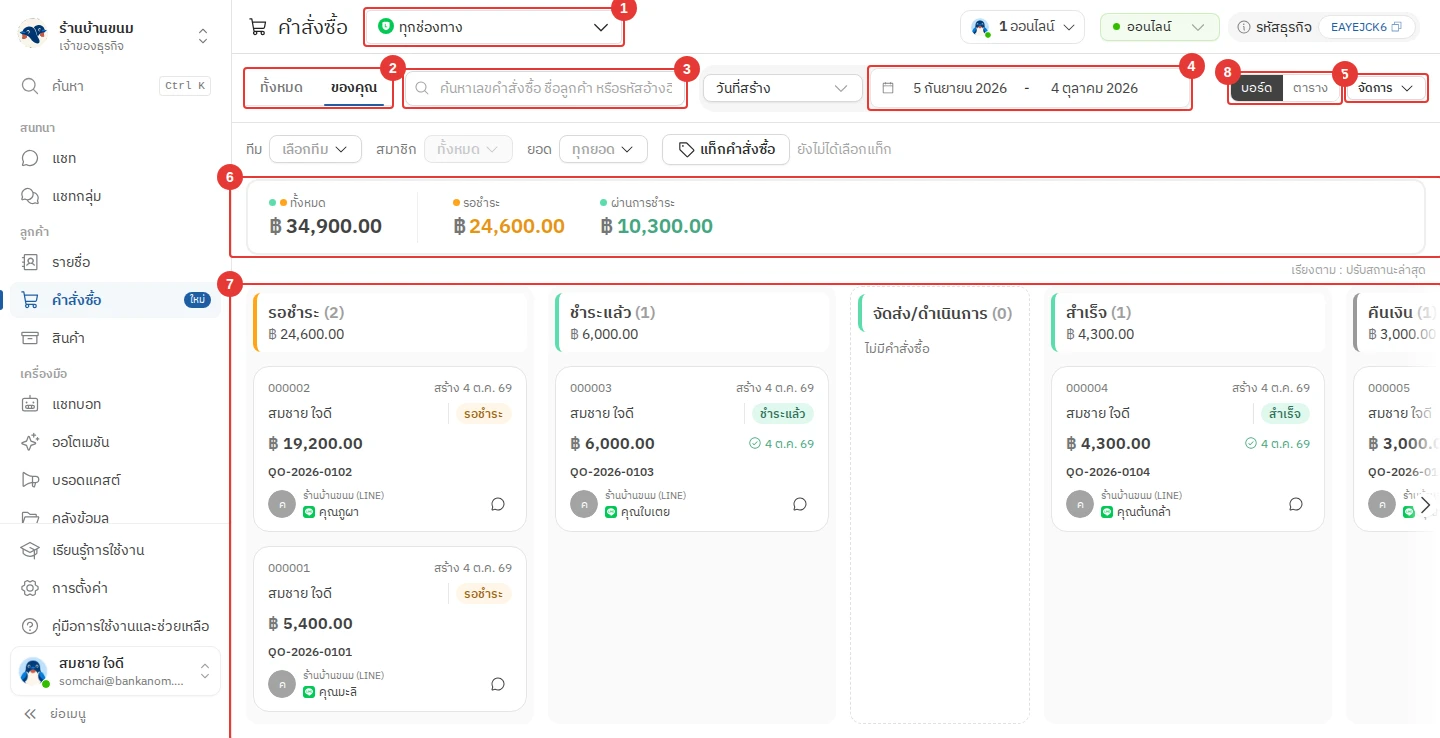Image resolution: width=1440 pixels, height=738 pixels.
Task: Click the แท็กคำสั่งซื้อ button
Action: pyautogui.click(x=726, y=149)
